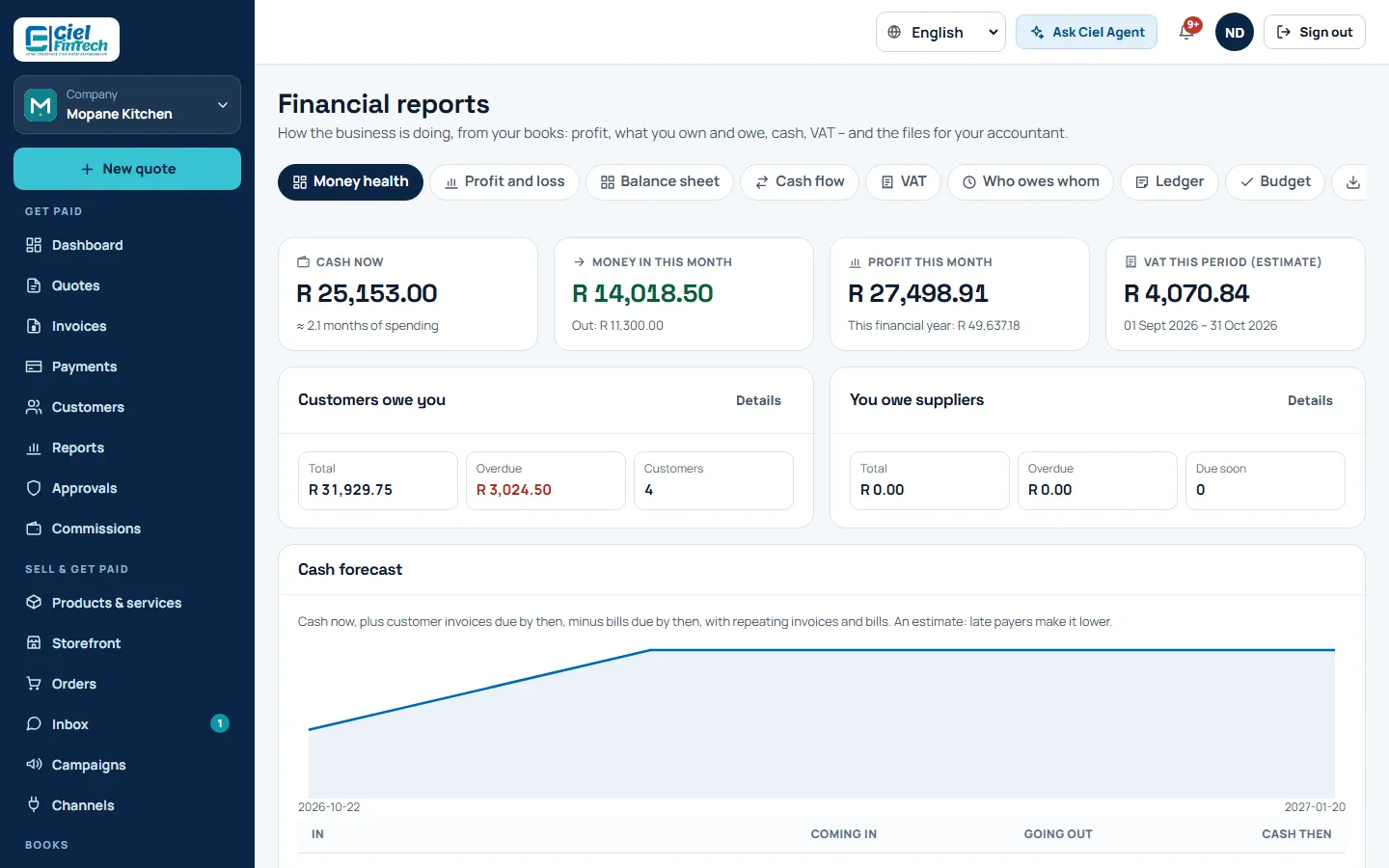1389x868 pixels.
Task: Click Ask Ciel Agent button
Action: [x=1086, y=32]
